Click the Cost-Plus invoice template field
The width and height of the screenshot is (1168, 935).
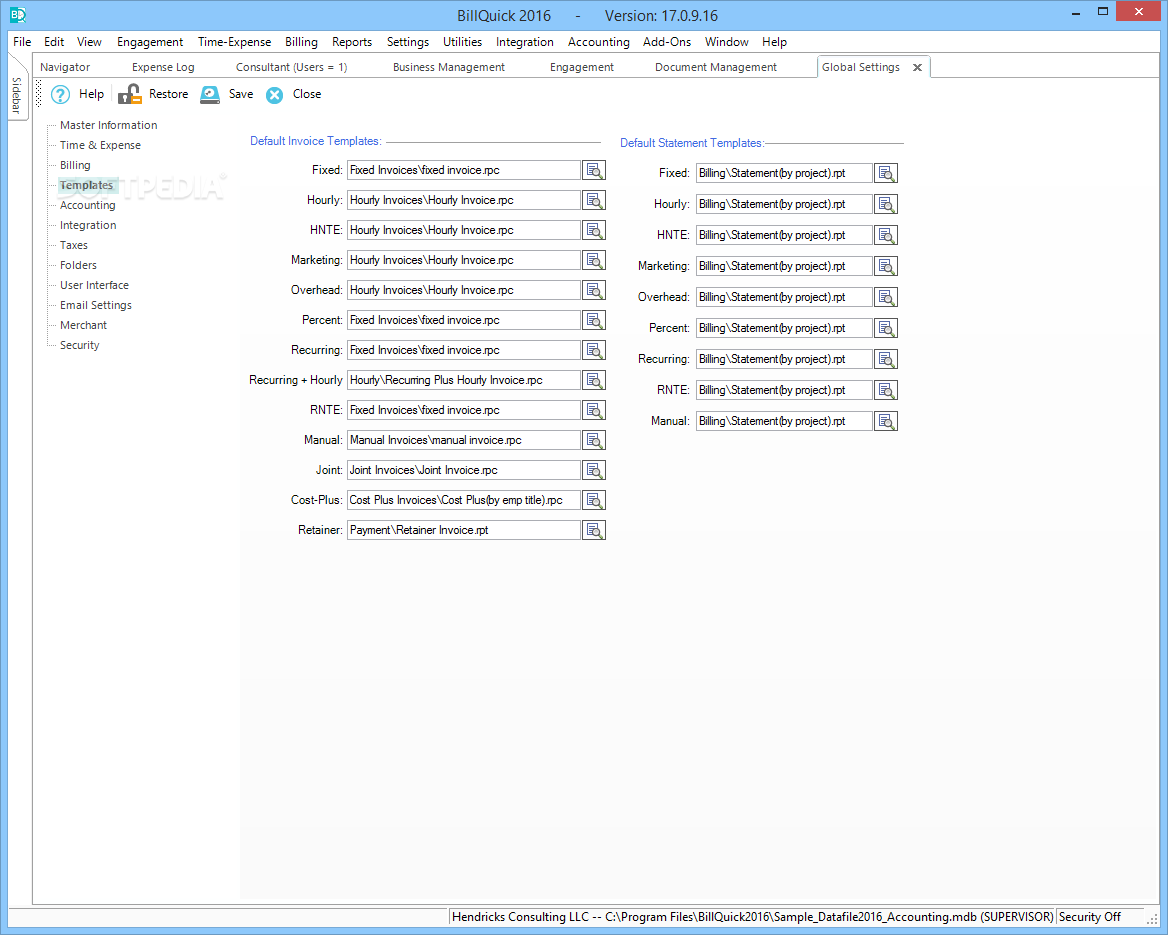click(x=463, y=500)
